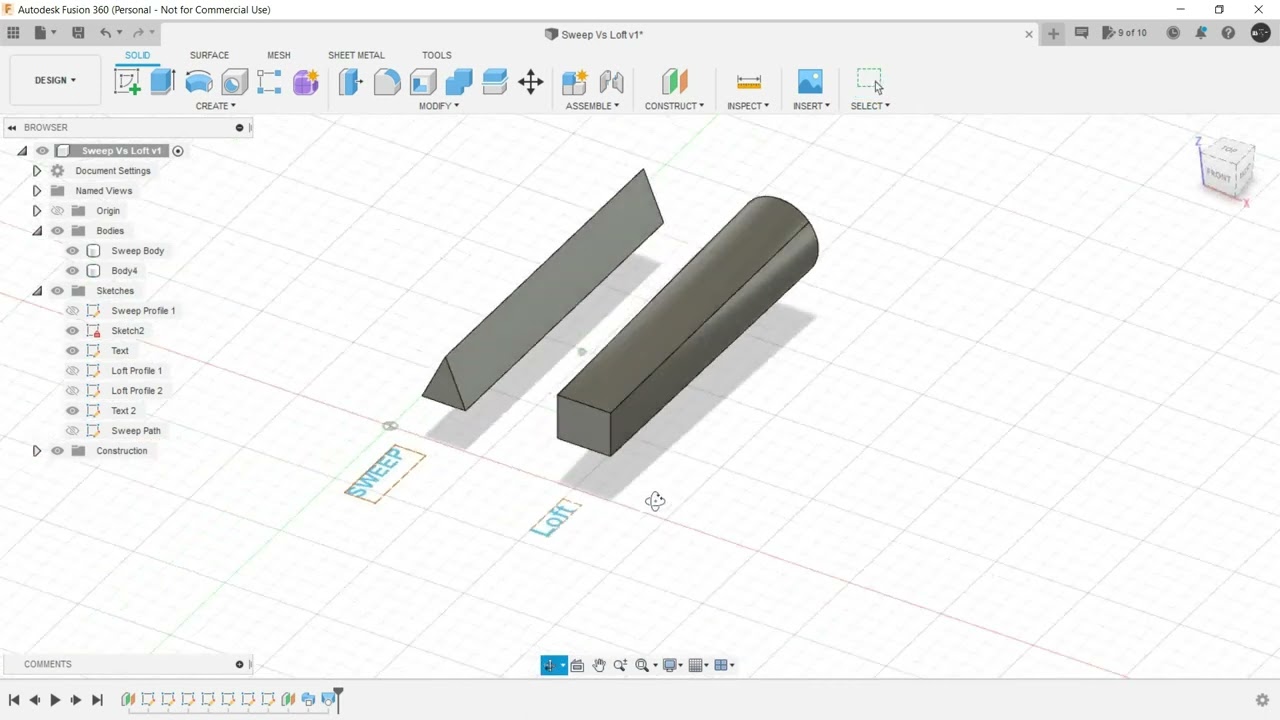
Task: Open the notifications bell icon
Action: click(1201, 33)
